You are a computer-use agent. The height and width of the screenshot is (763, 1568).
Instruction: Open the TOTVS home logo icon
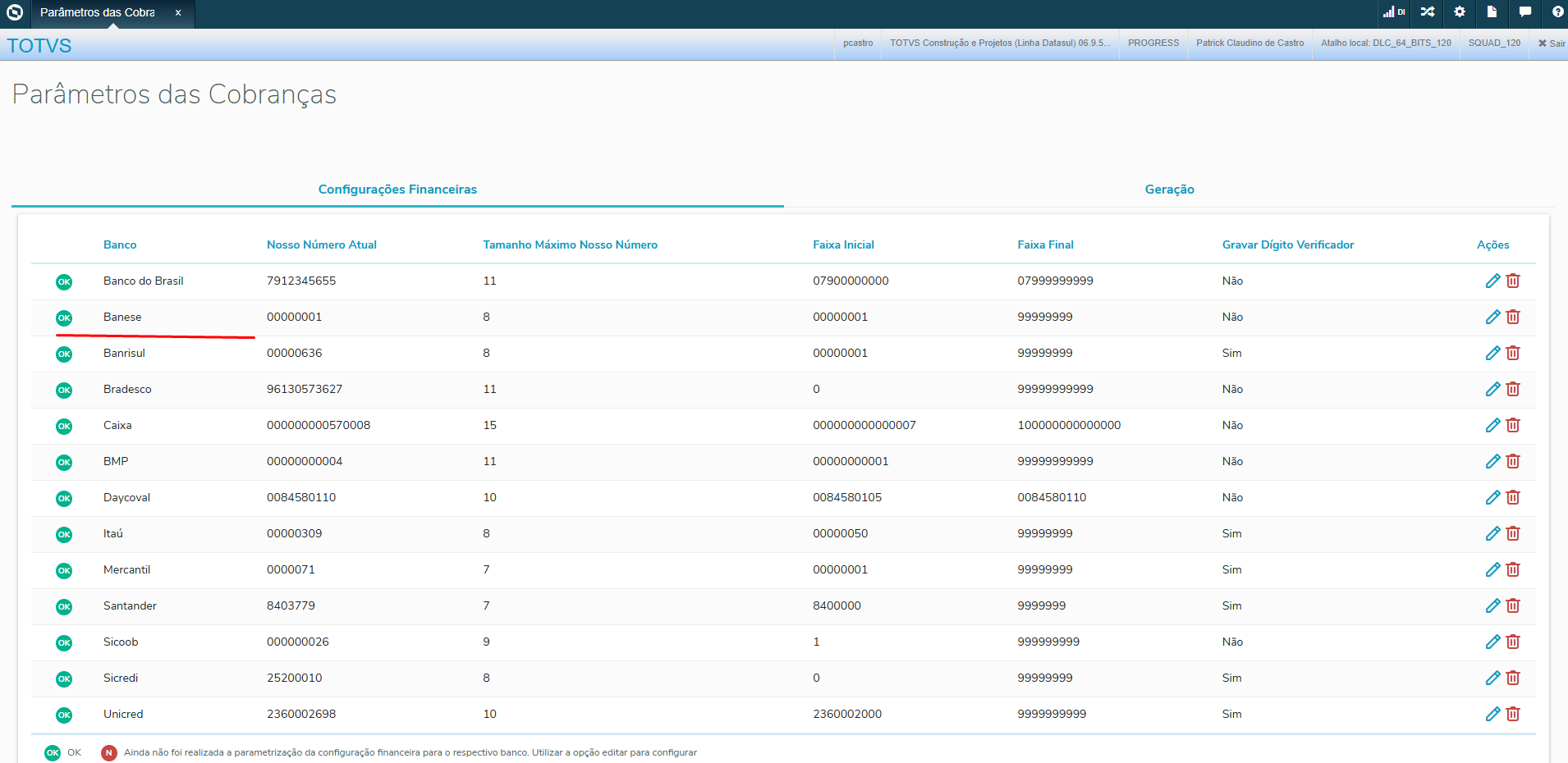15,12
